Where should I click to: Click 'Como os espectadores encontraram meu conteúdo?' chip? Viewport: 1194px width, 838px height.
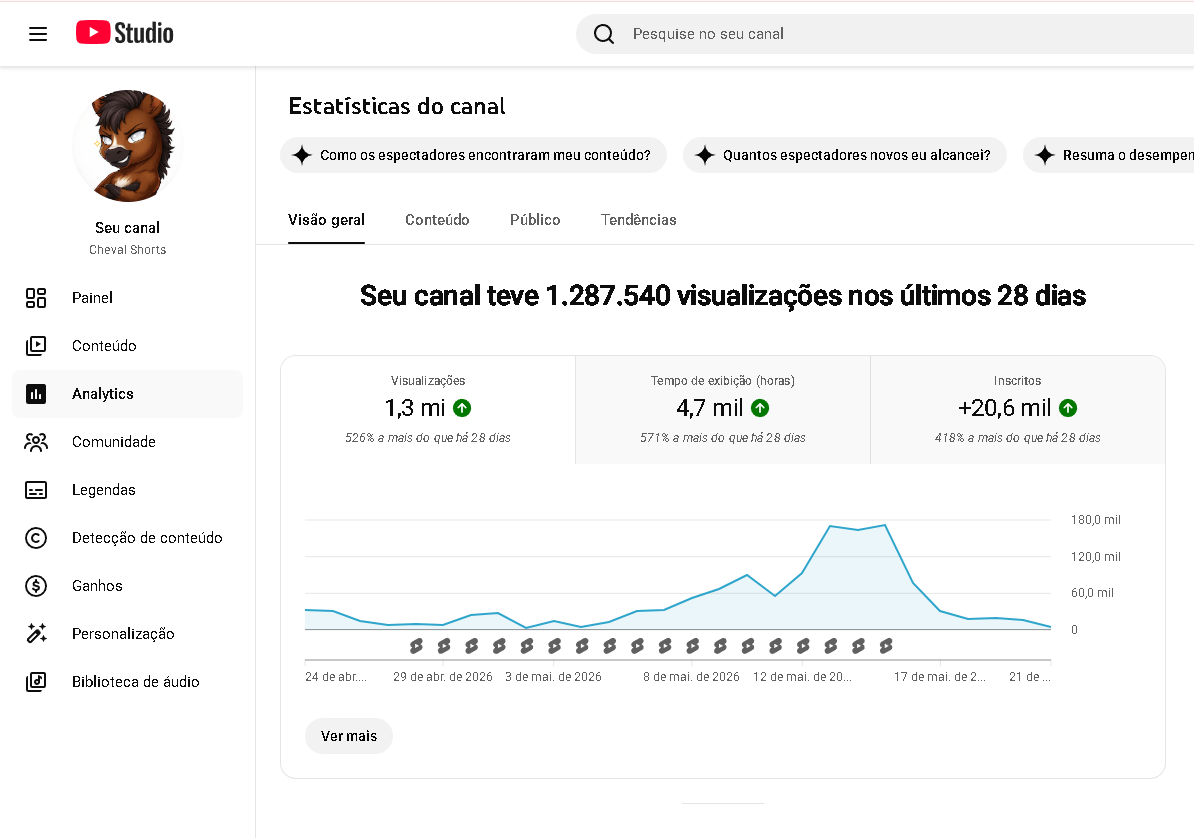point(474,155)
